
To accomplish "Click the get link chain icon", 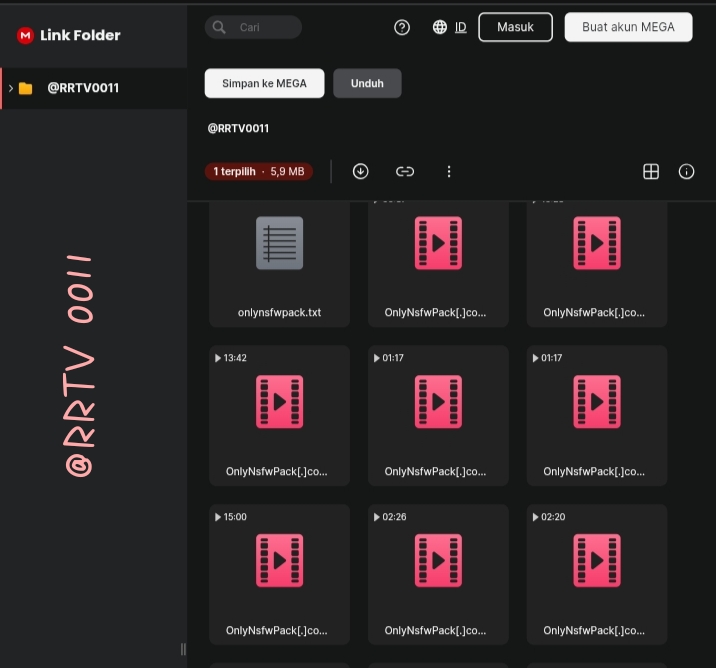I will click(405, 172).
